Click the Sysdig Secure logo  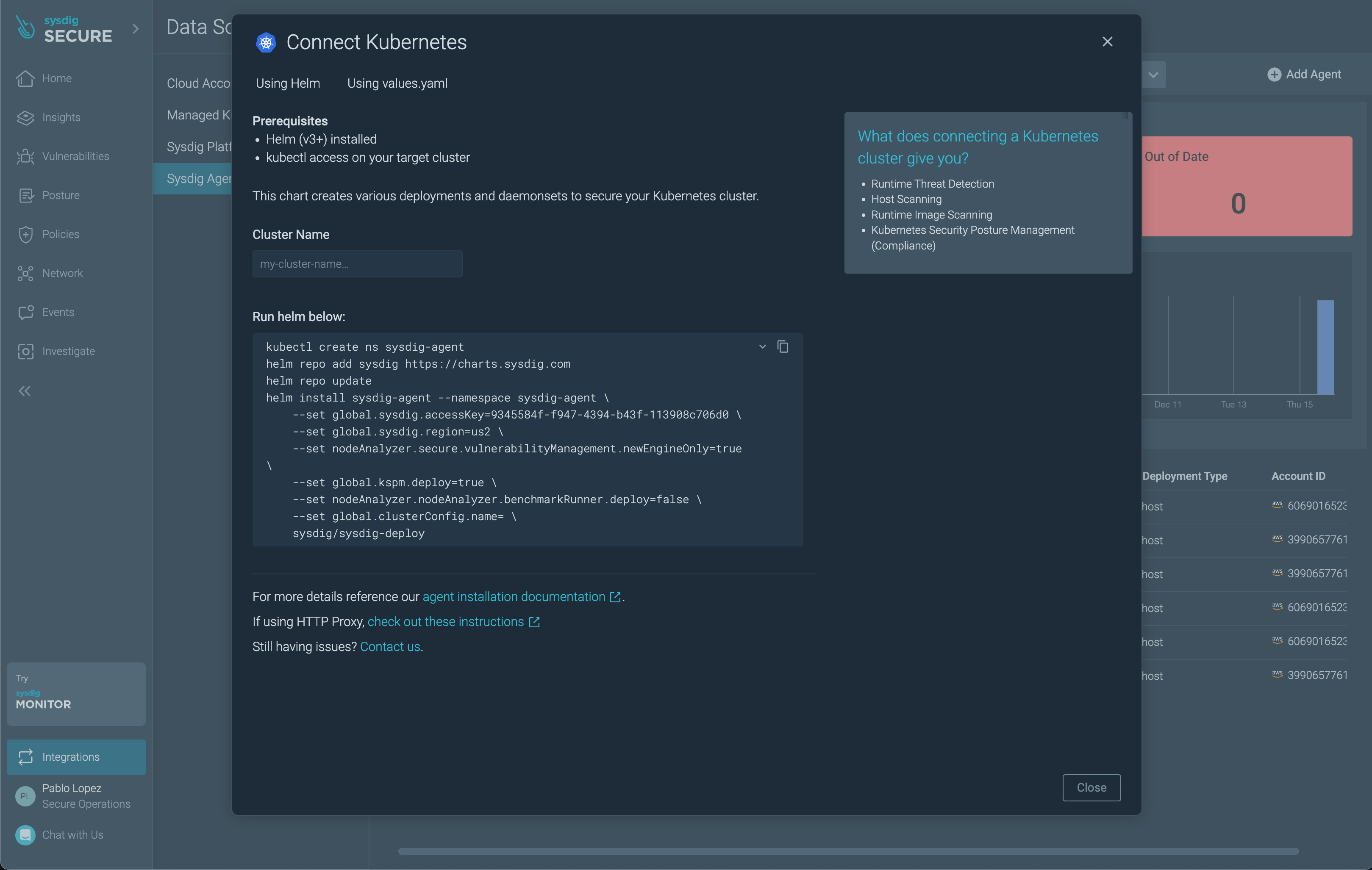click(64, 29)
